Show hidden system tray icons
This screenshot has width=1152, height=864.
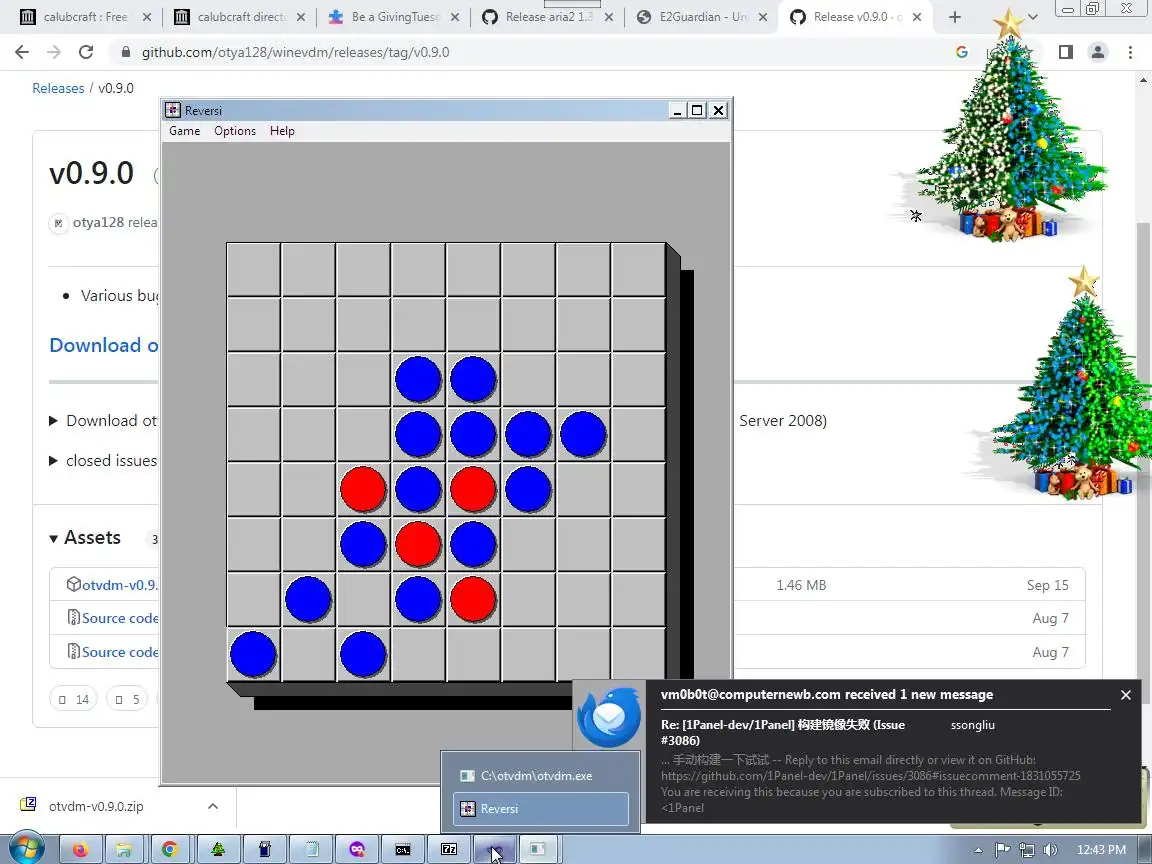978,850
